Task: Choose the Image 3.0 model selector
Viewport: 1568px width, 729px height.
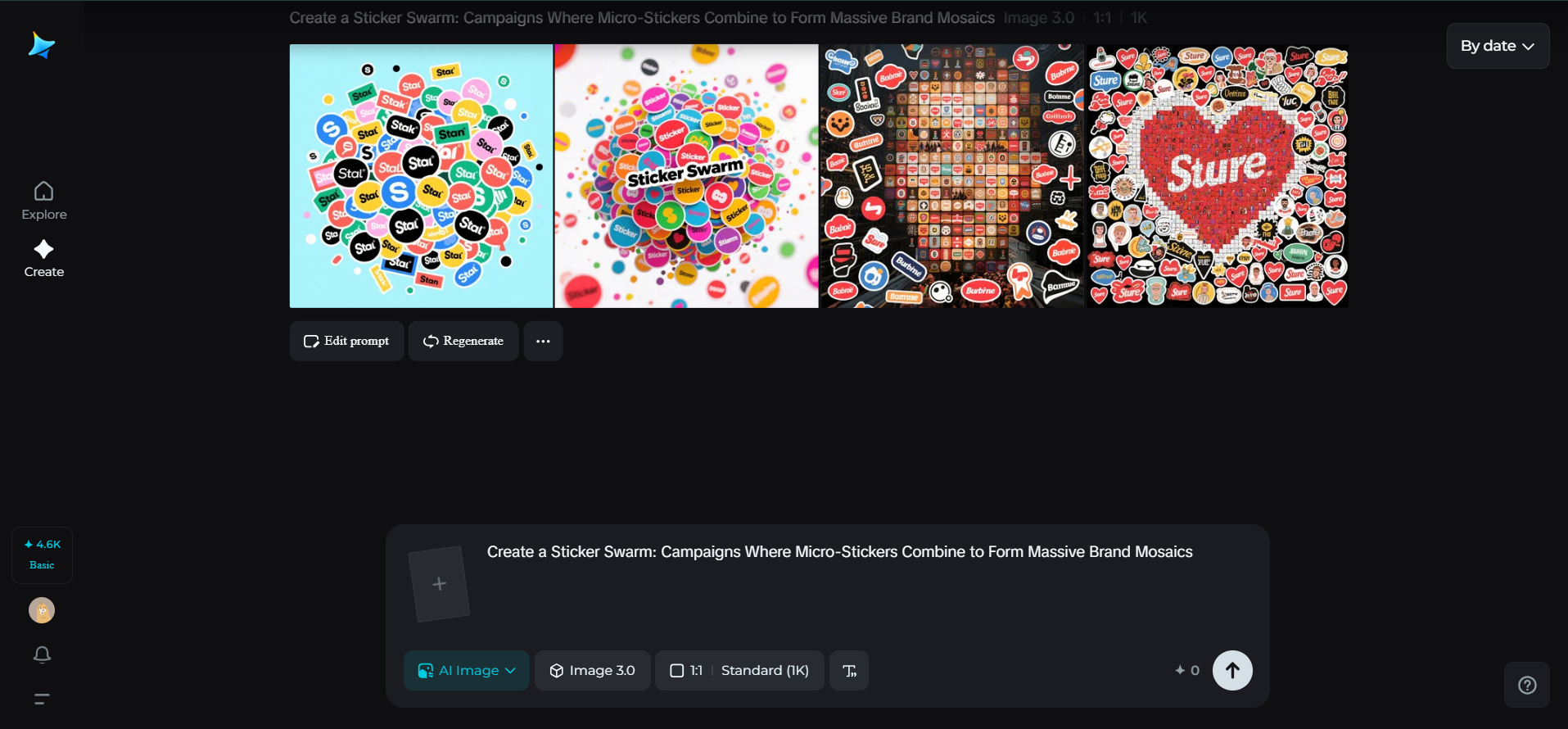Action: click(593, 671)
